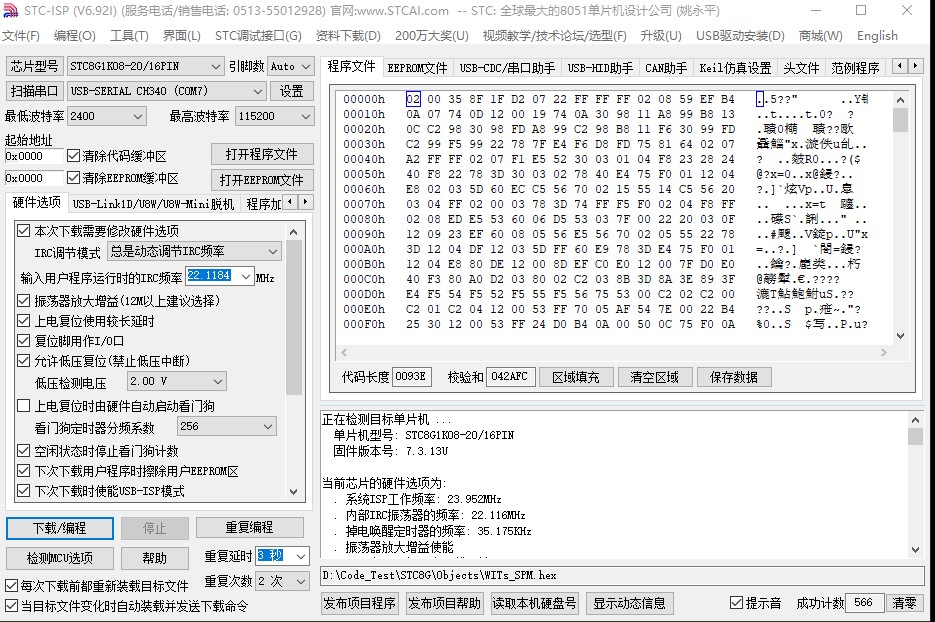The image size is (935, 622).
Task: Switch to USB-CDC/串口助手 tab
Action: coord(507,68)
